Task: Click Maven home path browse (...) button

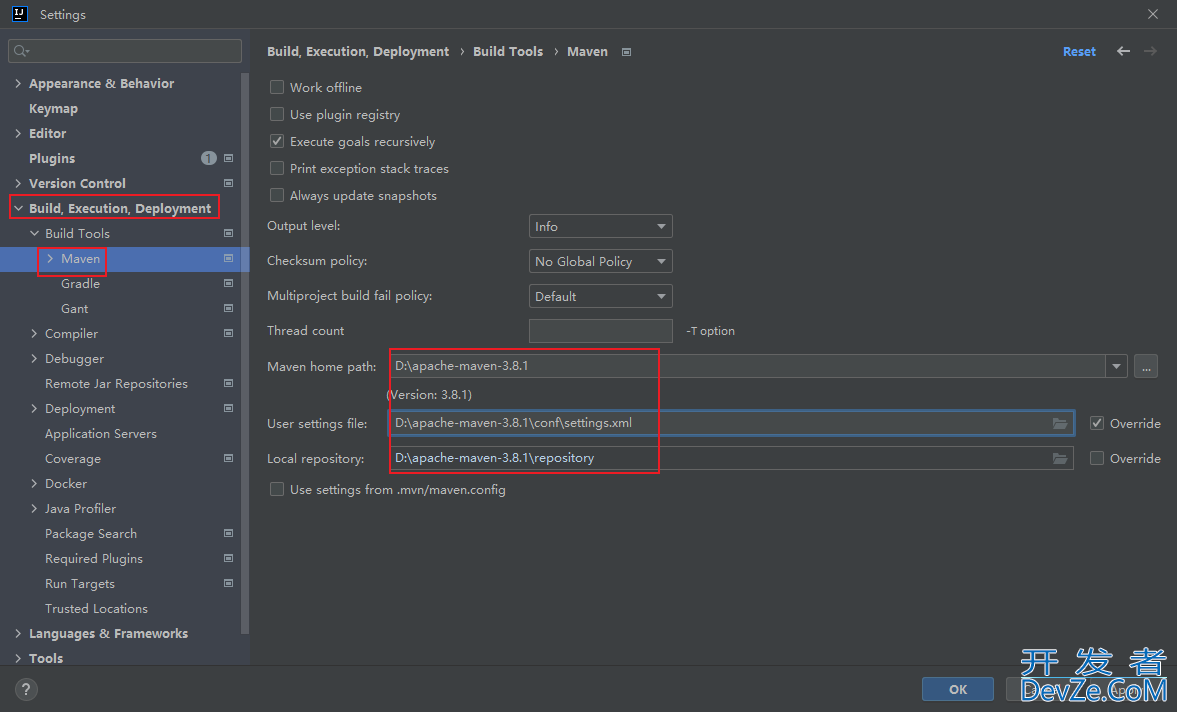Action: click(1145, 366)
